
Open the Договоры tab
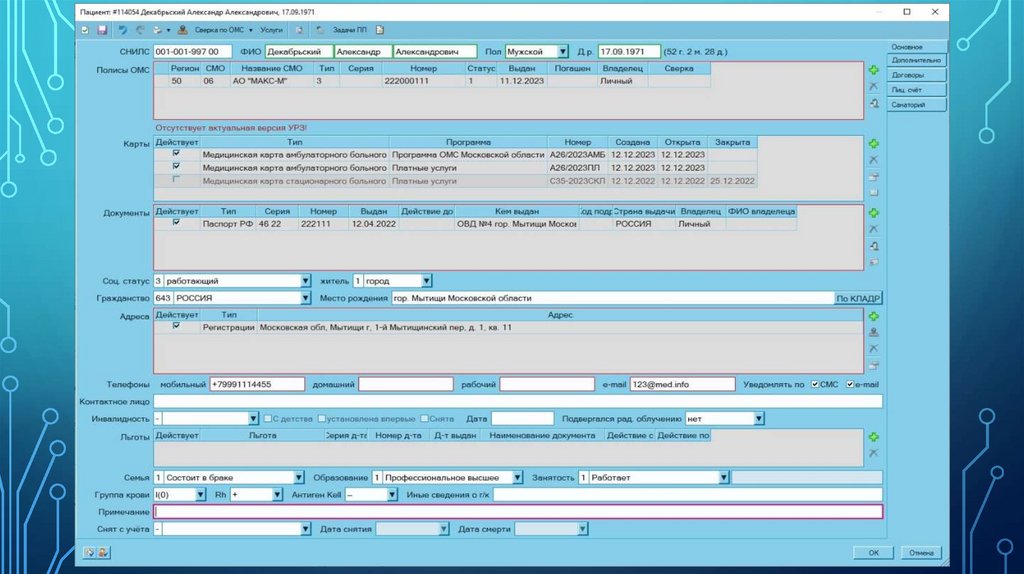(x=916, y=75)
